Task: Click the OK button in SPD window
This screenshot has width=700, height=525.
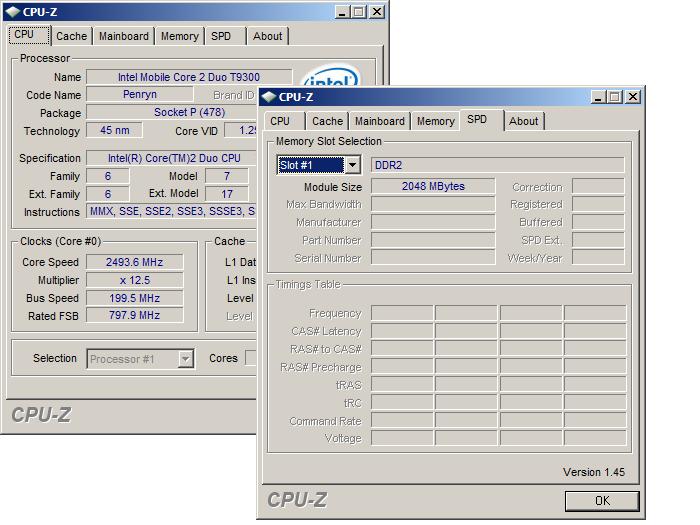Action: 602,501
